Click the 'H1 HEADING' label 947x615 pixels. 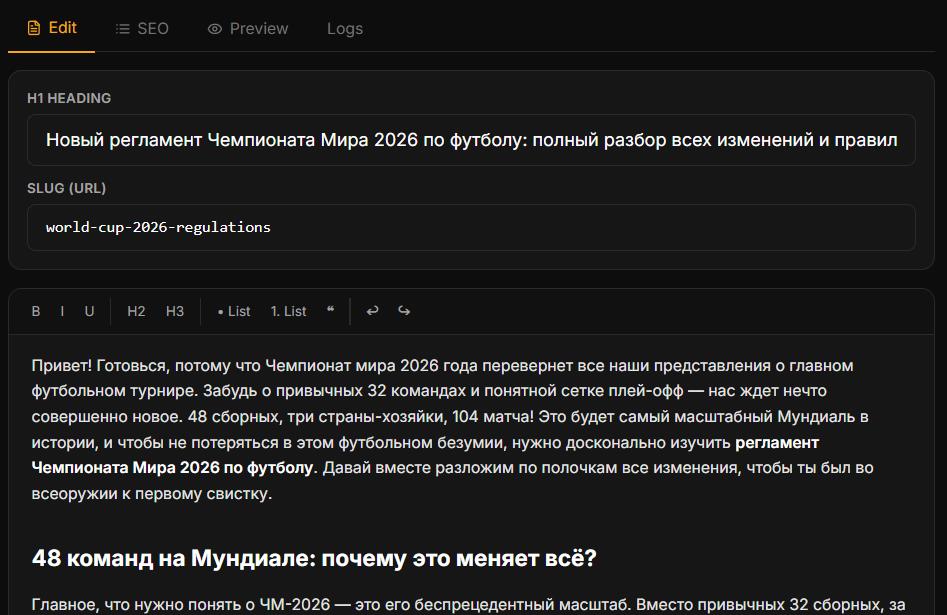(69, 98)
